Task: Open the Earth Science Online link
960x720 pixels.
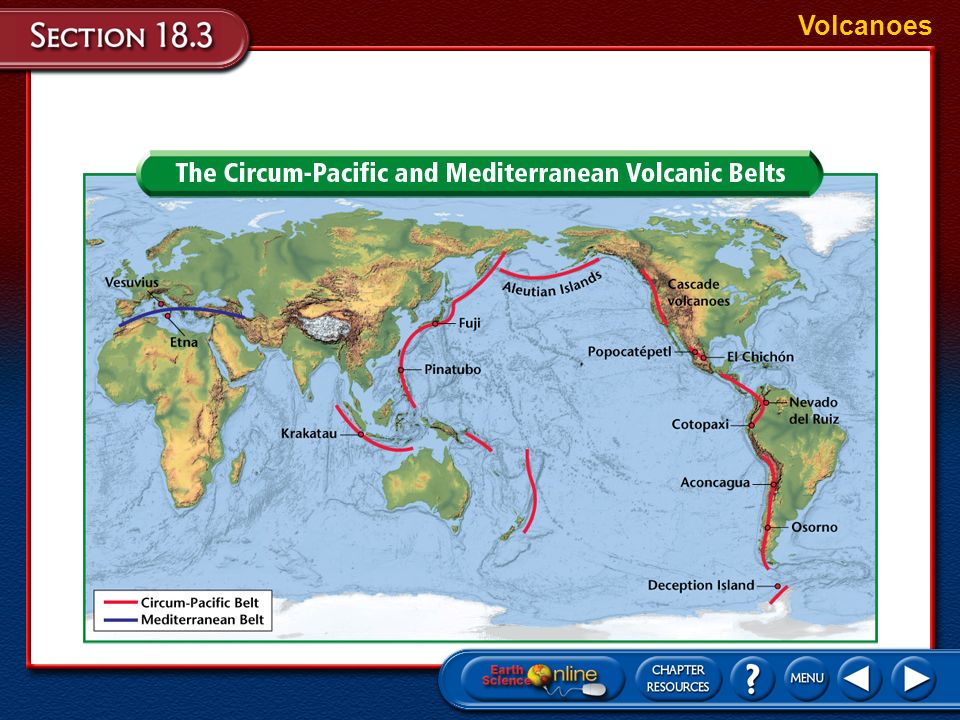Action: tap(542, 680)
